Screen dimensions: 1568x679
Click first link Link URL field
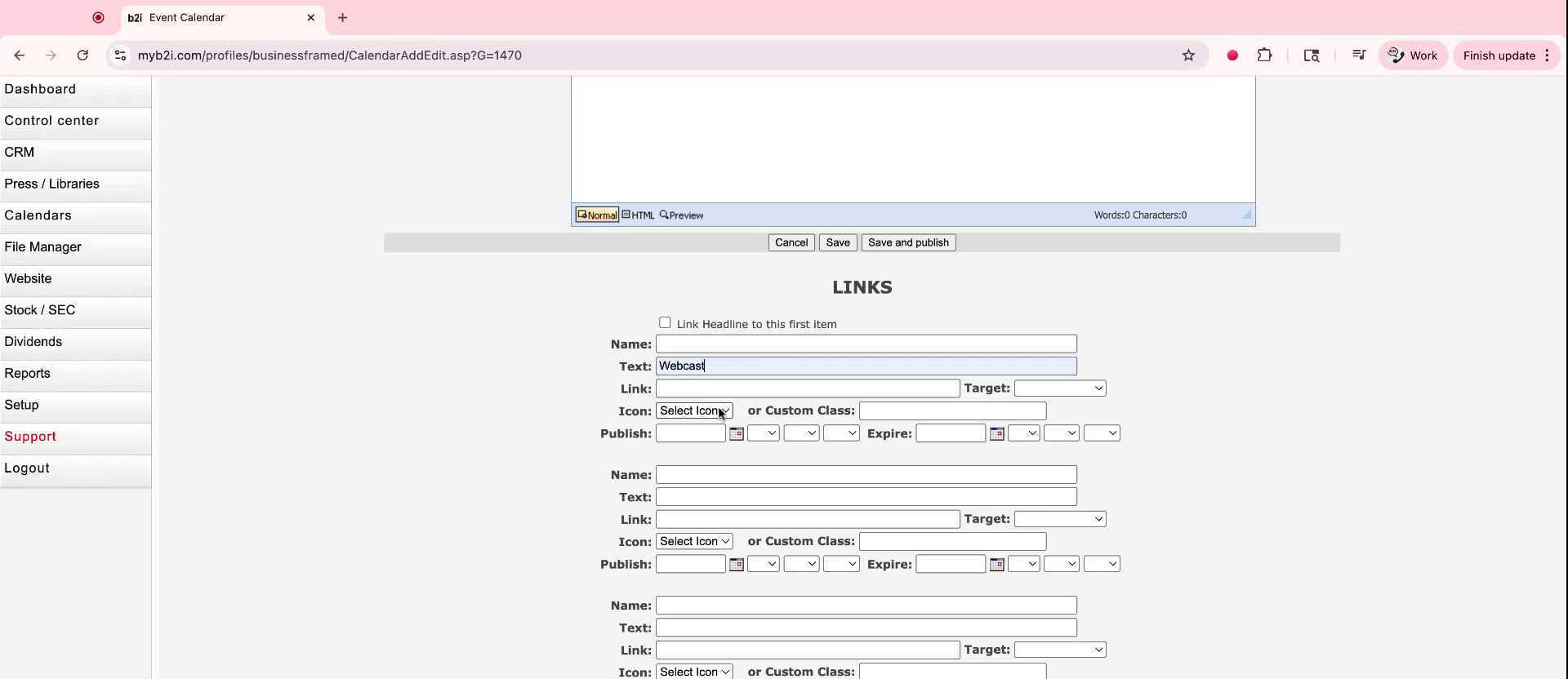tap(808, 388)
